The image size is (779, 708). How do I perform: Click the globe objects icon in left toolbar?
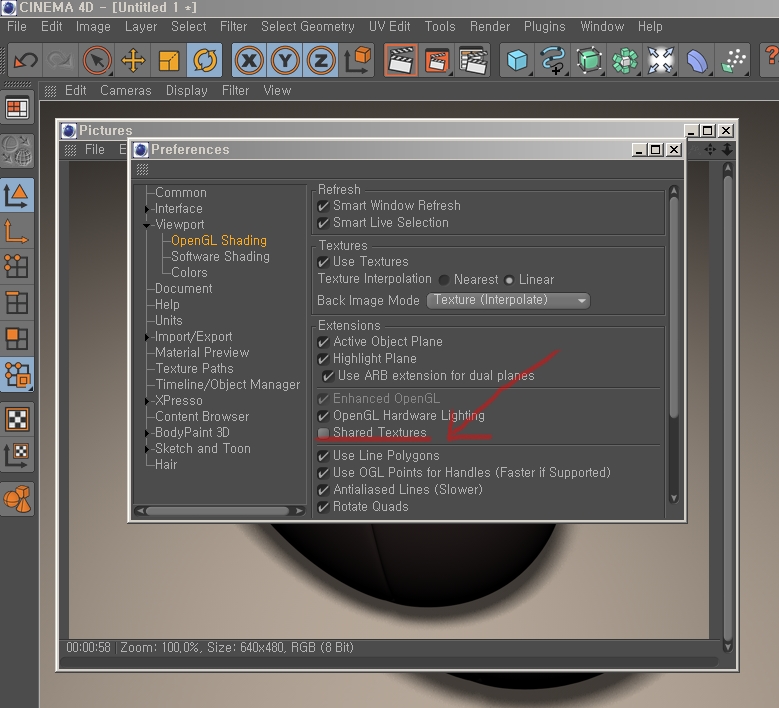(17, 151)
